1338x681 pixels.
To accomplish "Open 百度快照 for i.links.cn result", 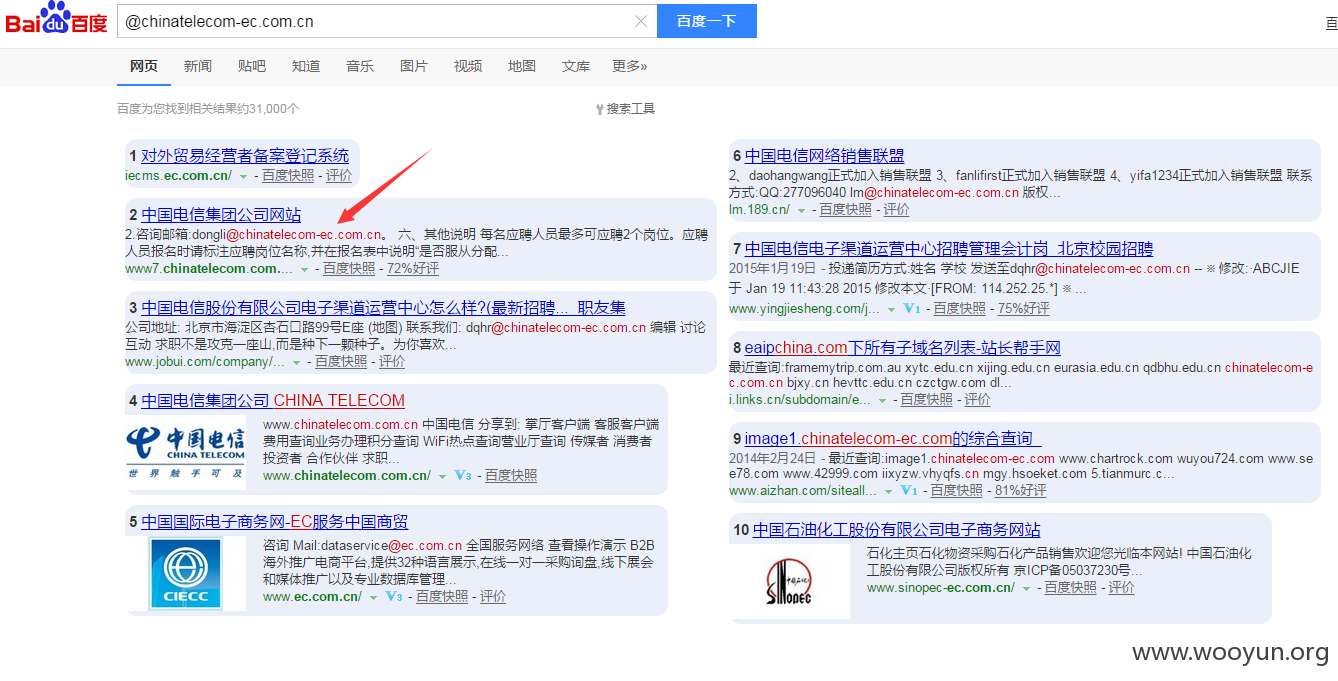I will click(x=927, y=400).
